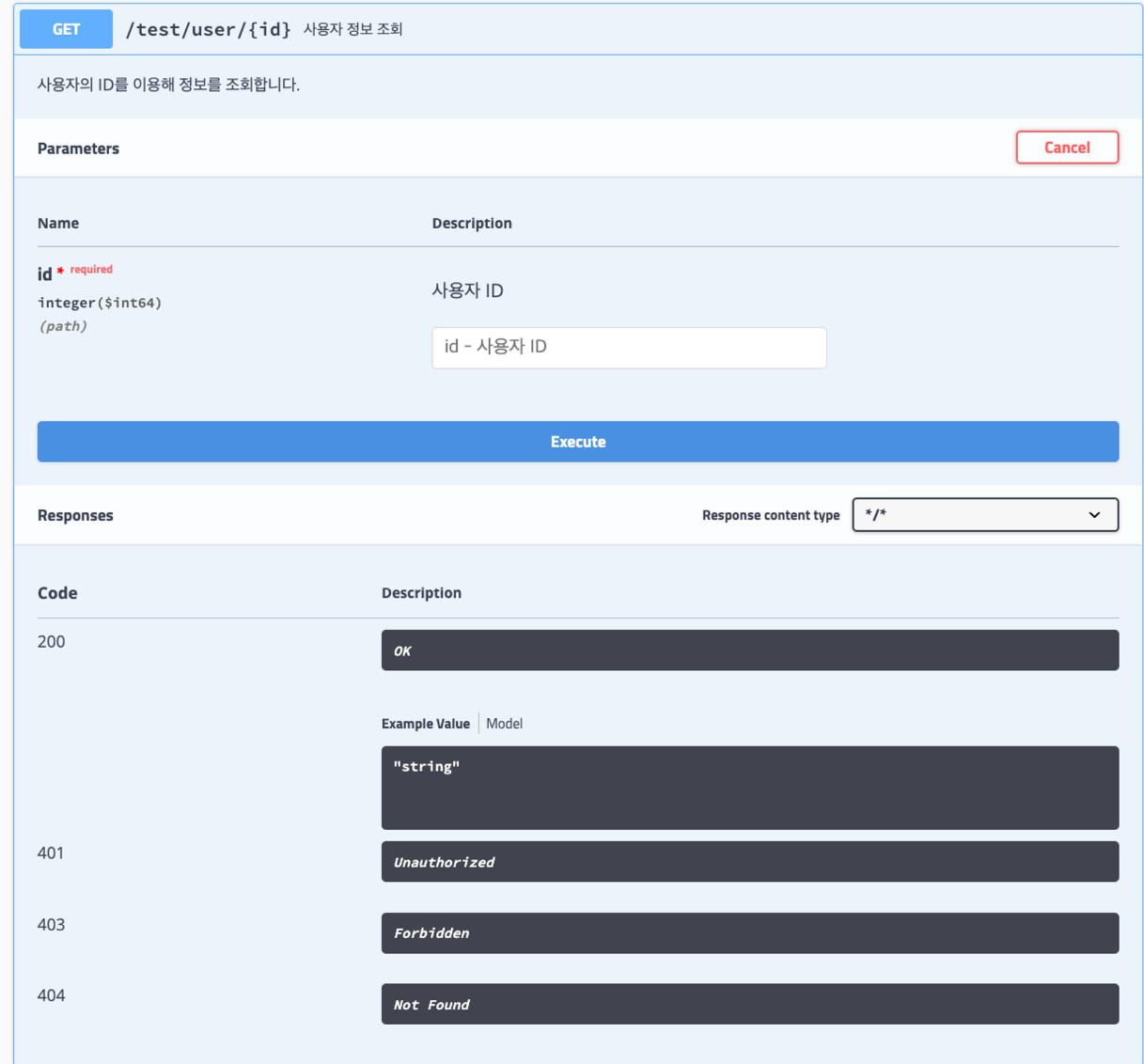
Task: Click the /test/user/{id} path text
Action: [x=209, y=29]
